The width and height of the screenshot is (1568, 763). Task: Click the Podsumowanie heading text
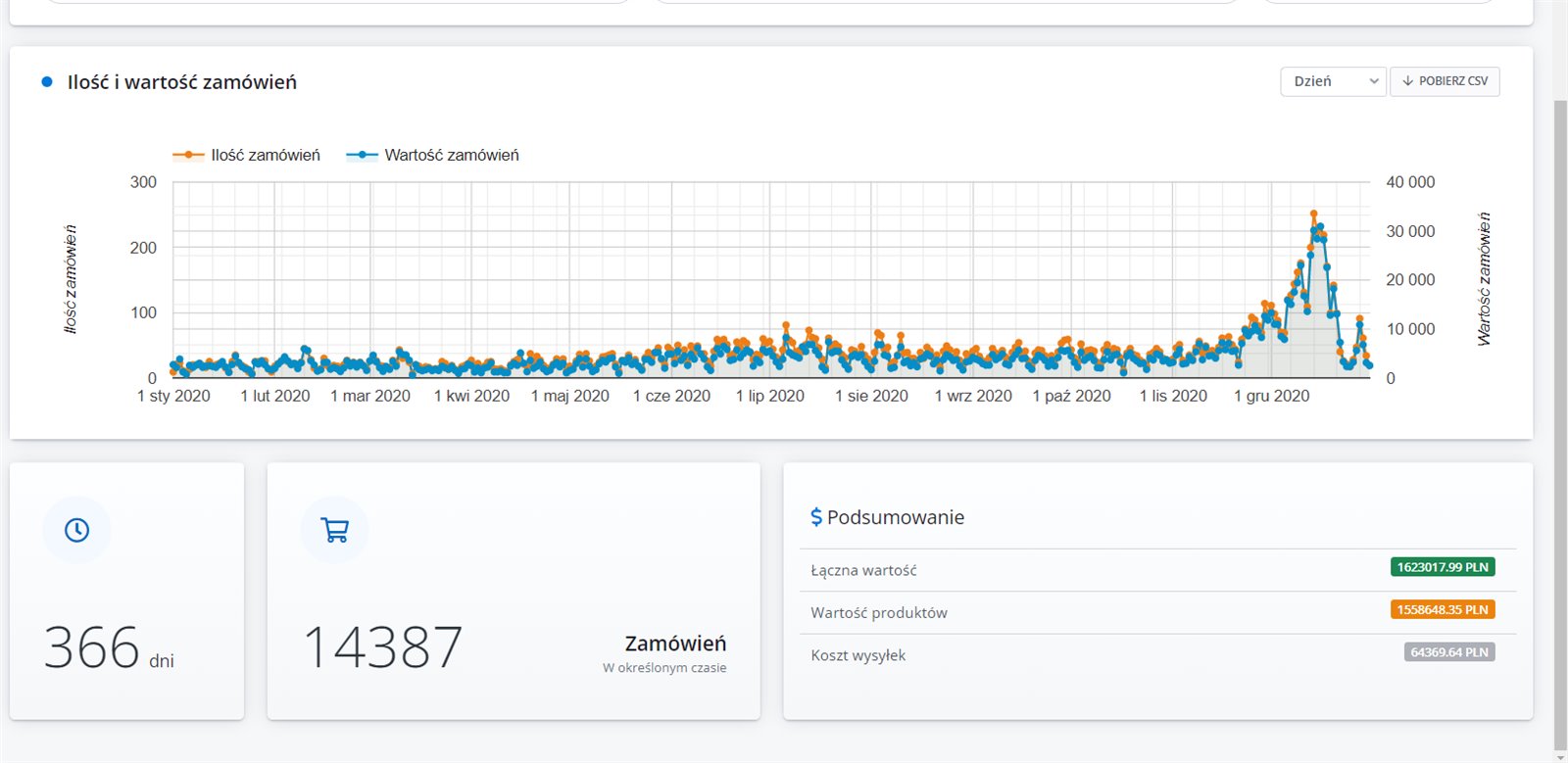pyautogui.click(x=895, y=517)
